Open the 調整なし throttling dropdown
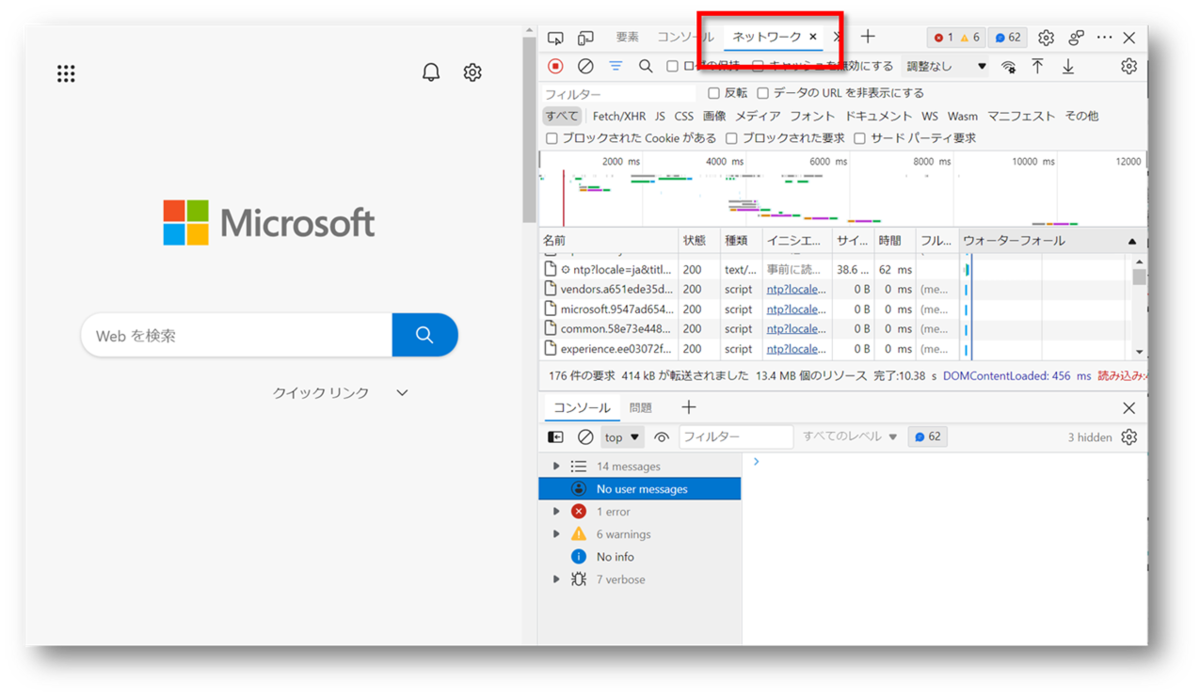 pyautogui.click(x=945, y=66)
